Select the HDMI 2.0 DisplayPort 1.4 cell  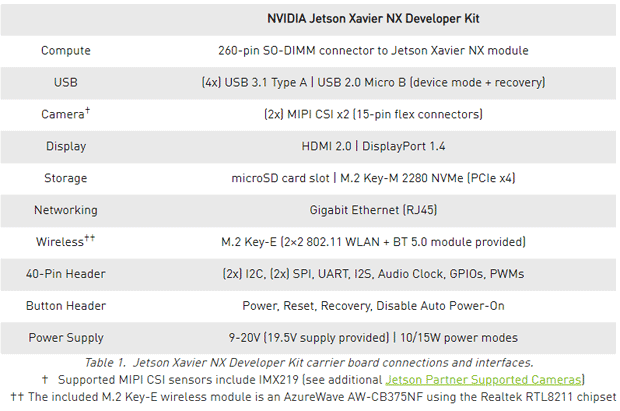[x=373, y=146]
